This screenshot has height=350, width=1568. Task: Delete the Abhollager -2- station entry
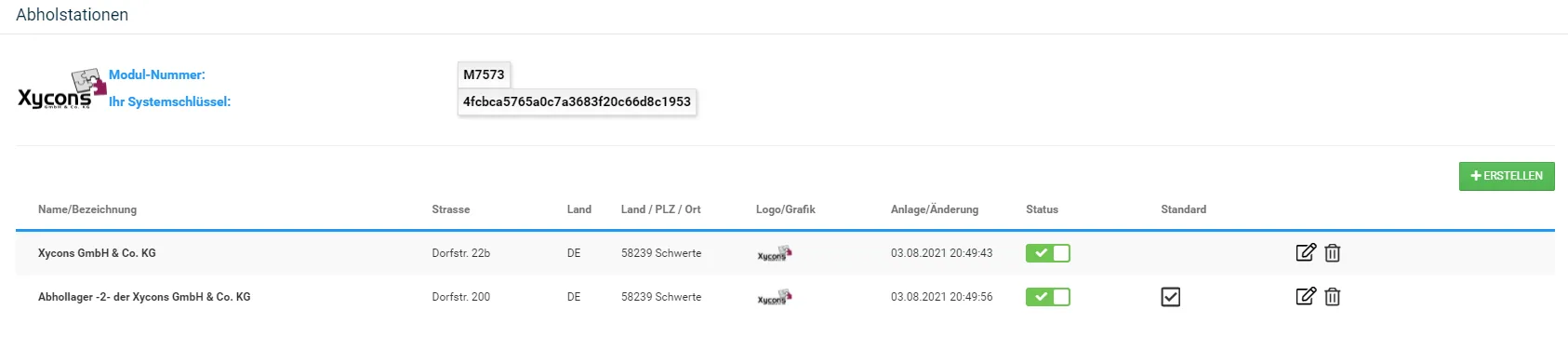click(1333, 296)
